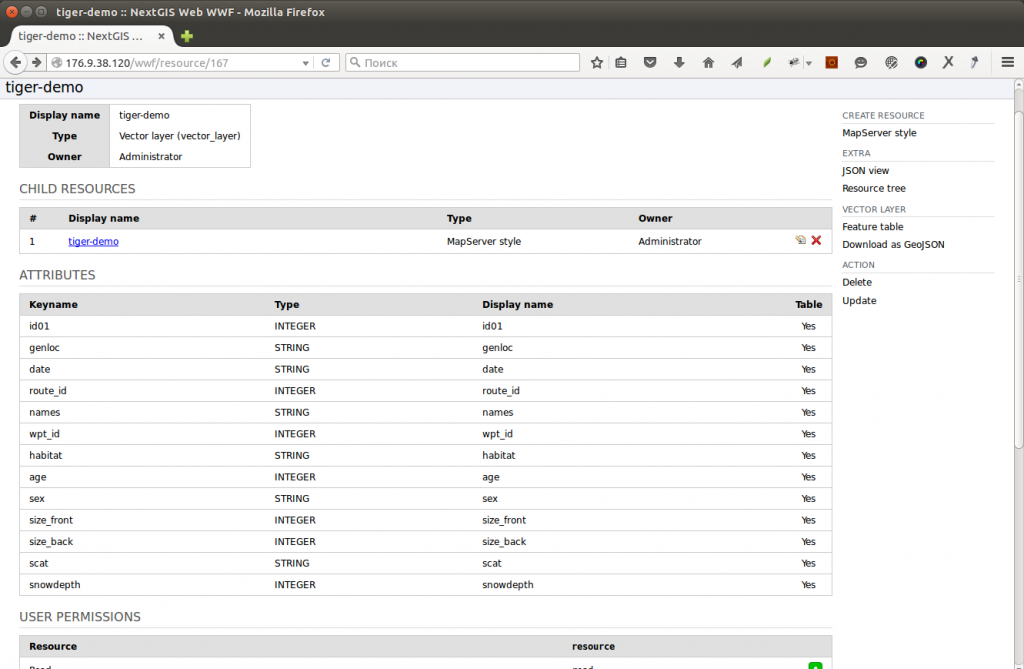The image size is (1024, 669).
Task: Select Delete under the ACTION section
Action: pos(856,282)
